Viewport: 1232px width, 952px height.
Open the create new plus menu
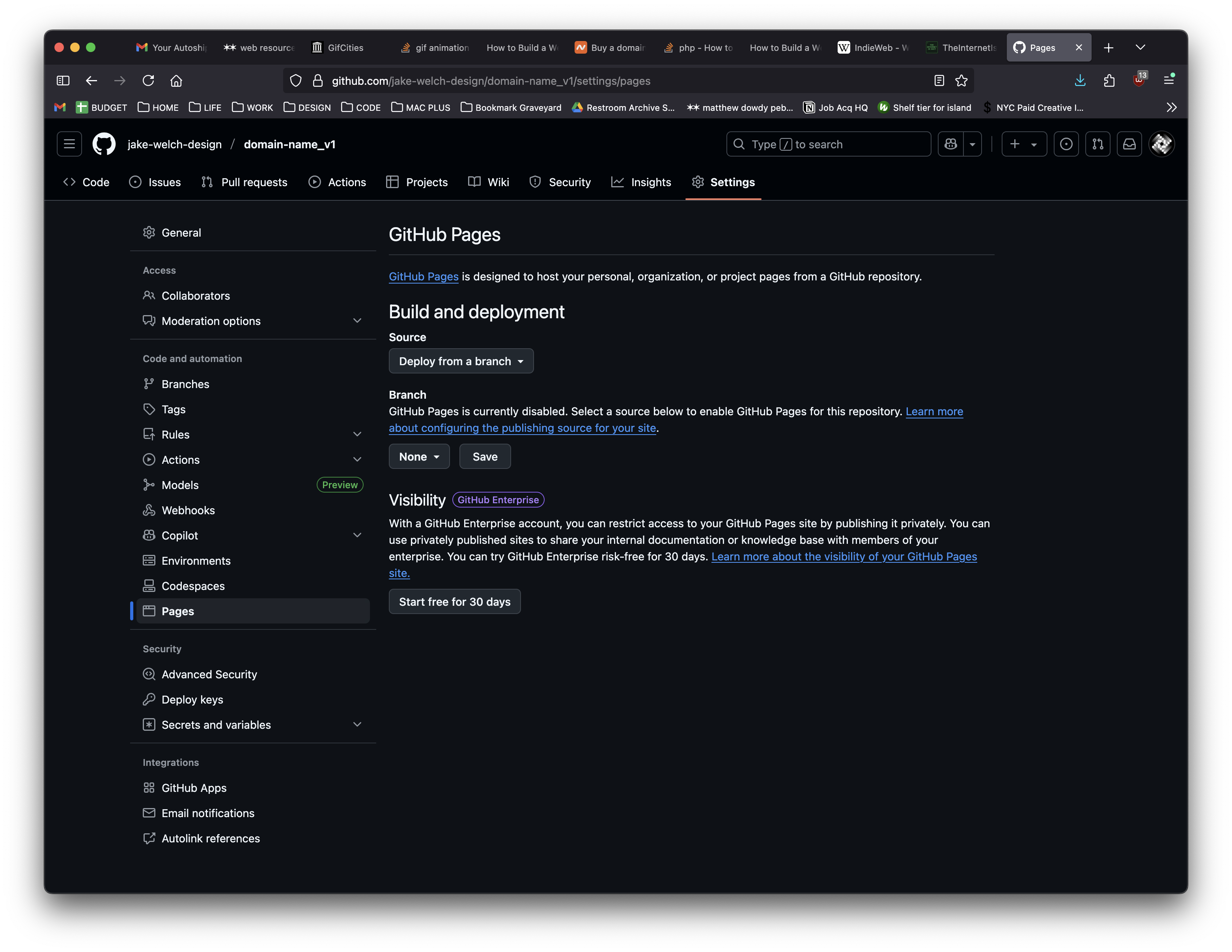(x=1024, y=144)
